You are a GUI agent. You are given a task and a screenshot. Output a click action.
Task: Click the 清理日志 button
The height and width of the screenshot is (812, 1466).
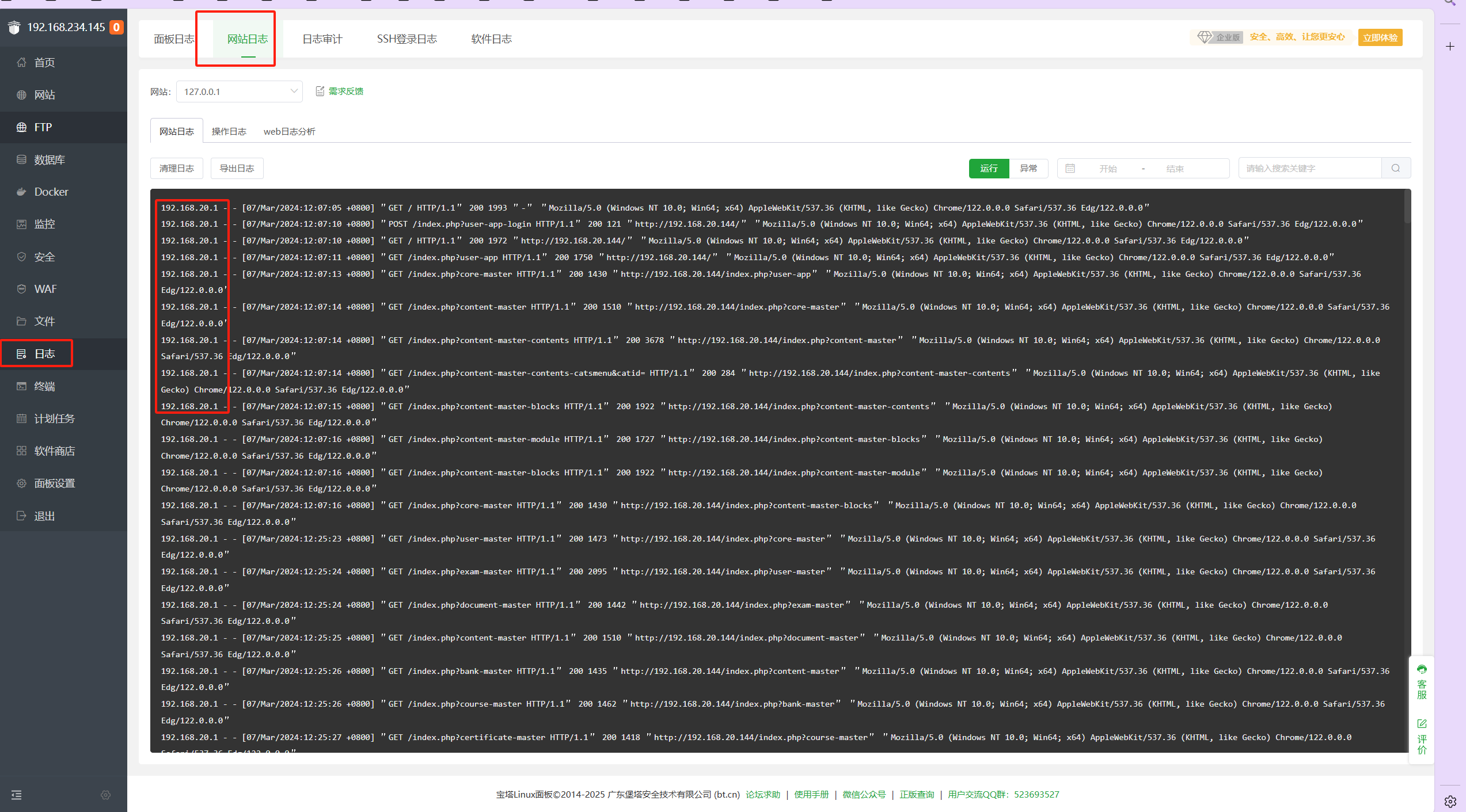point(176,168)
